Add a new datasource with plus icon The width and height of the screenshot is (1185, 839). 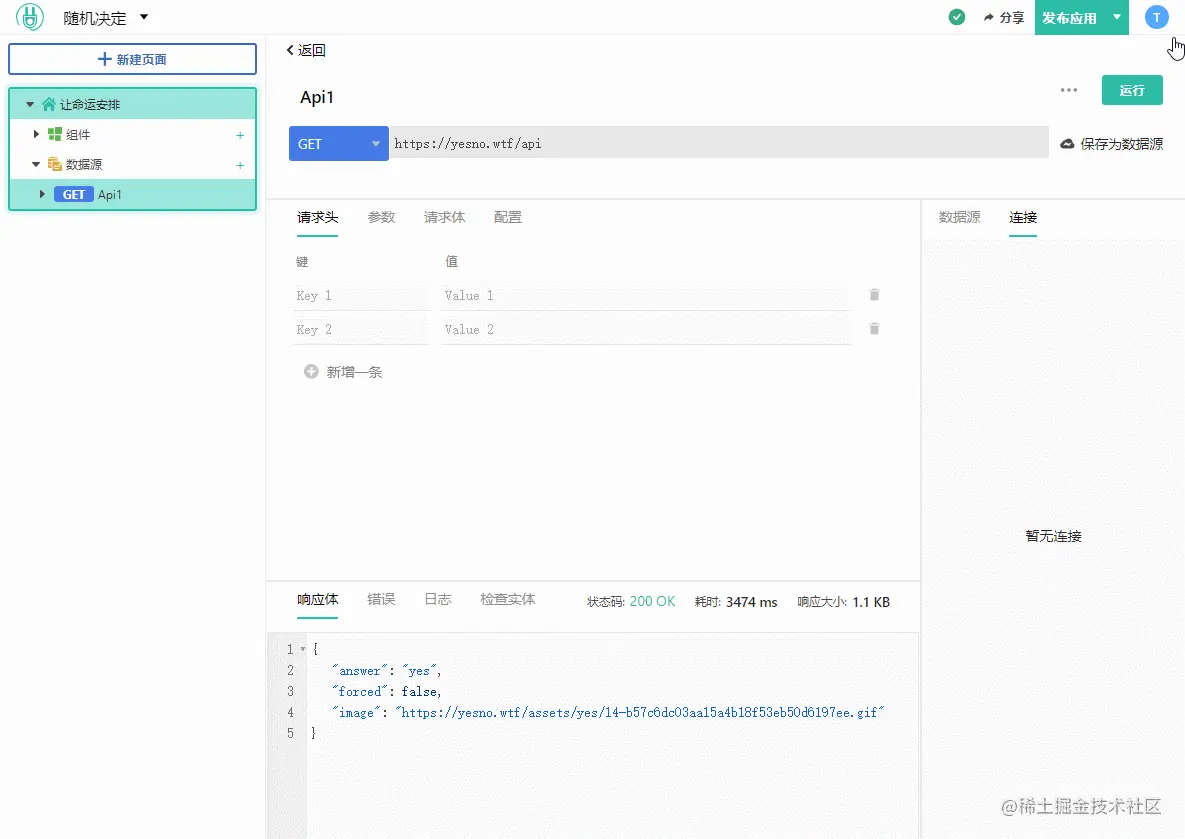(240, 165)
